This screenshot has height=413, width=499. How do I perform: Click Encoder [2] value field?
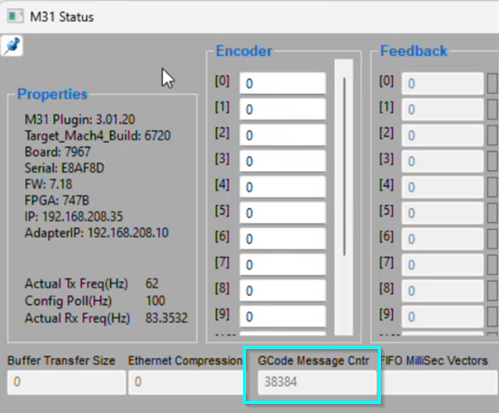(x=282, y=135)
